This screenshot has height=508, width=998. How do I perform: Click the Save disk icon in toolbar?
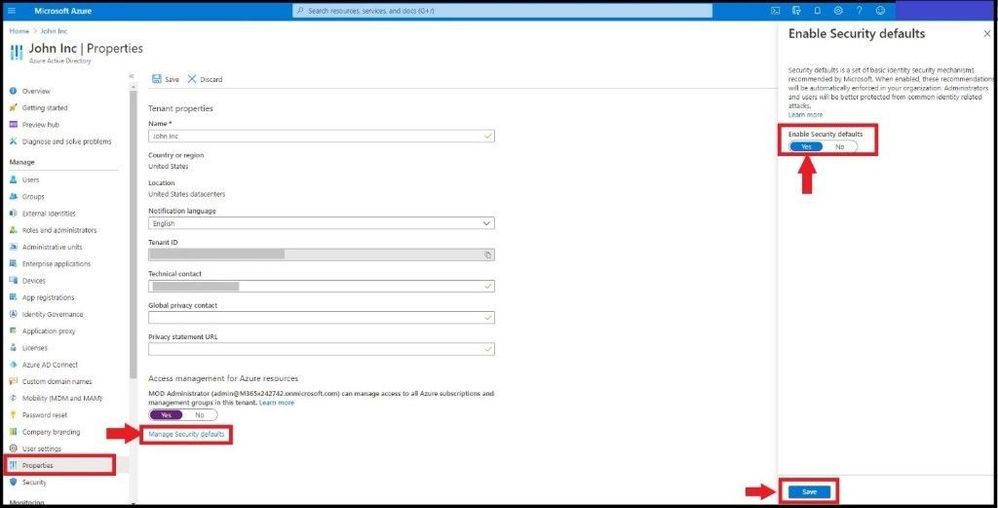pyautogui.click(x=157, y=79)
